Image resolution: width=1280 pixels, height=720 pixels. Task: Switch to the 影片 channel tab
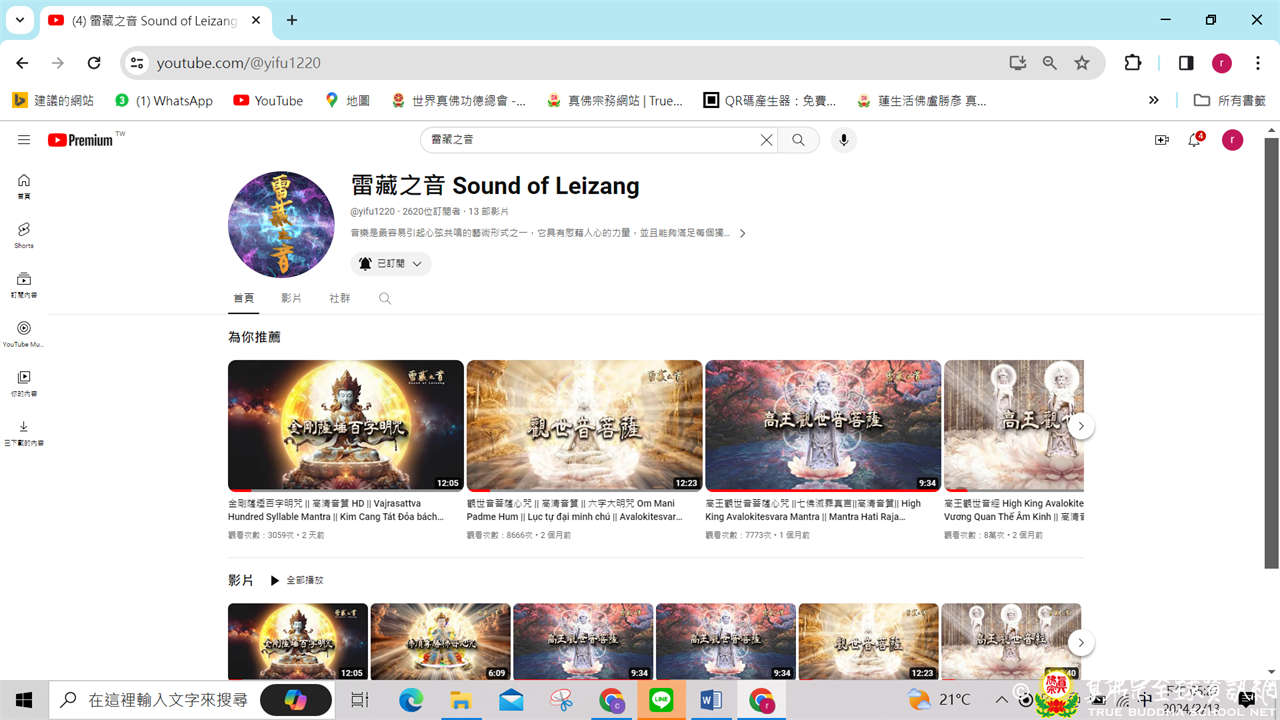pos(291,298)
